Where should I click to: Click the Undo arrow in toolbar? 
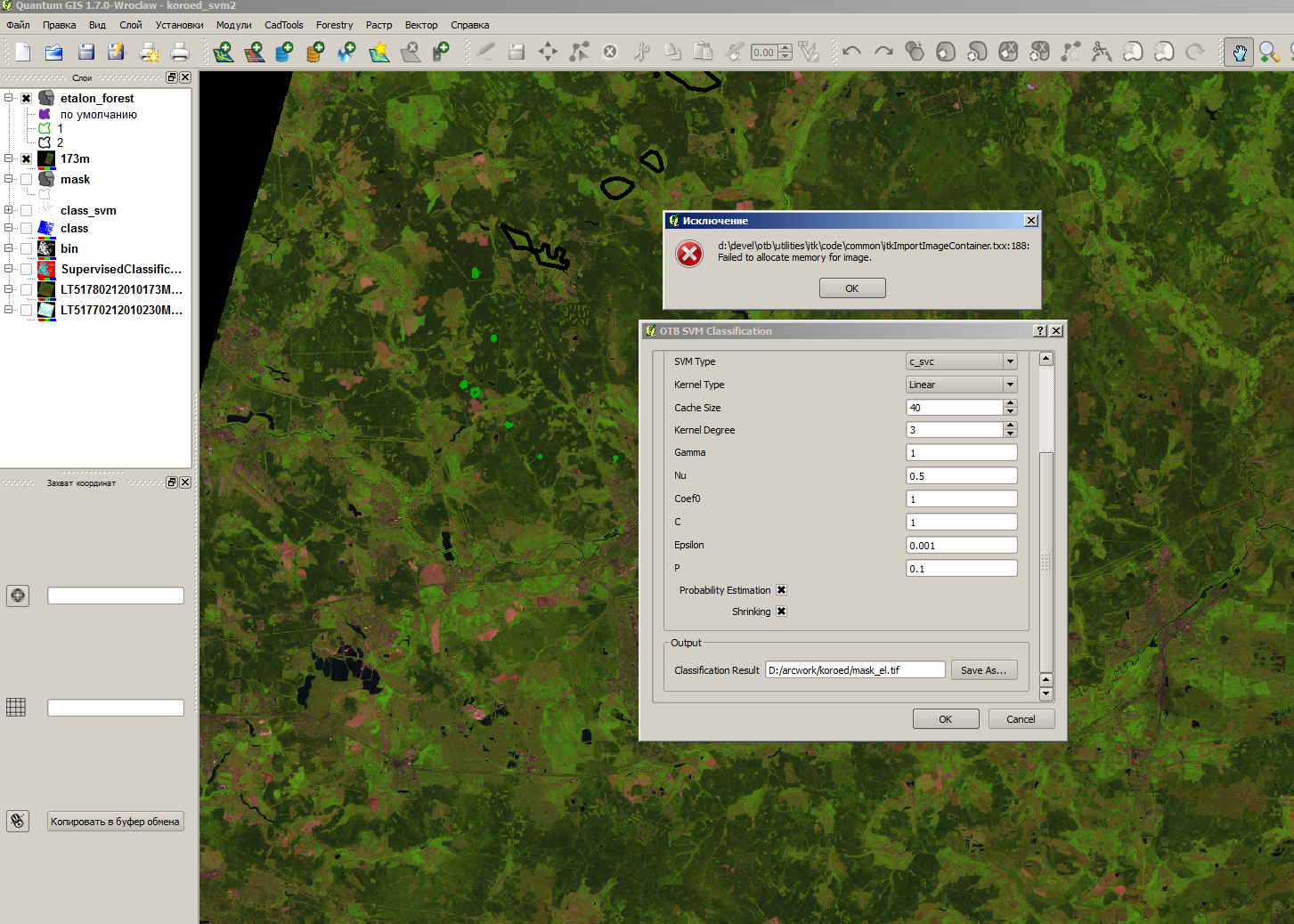pos(851,52)
